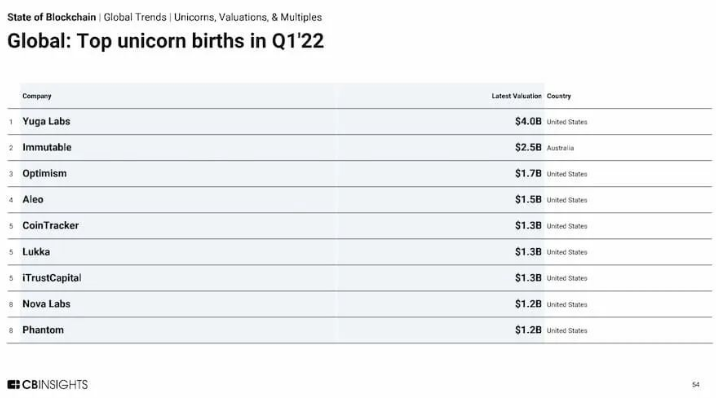The width and height of the screenshot is (716, 398).
Task: Select the Yuga Labs company name
Action: click(46, 121)
